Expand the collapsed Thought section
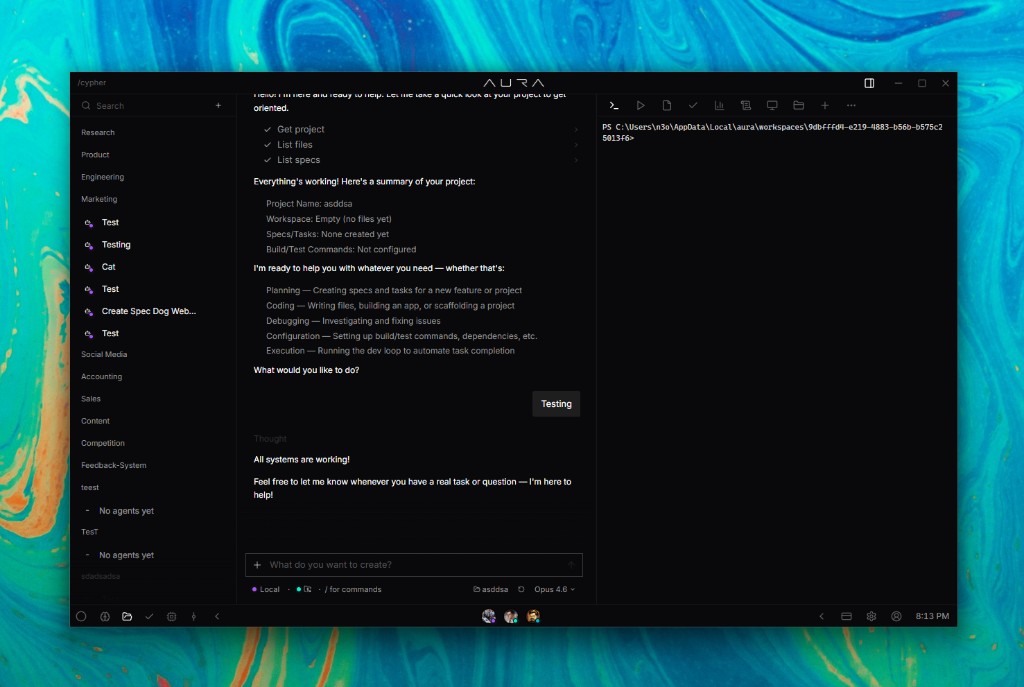The width and height of the screenshot is (1024, 687). (270, 439)
